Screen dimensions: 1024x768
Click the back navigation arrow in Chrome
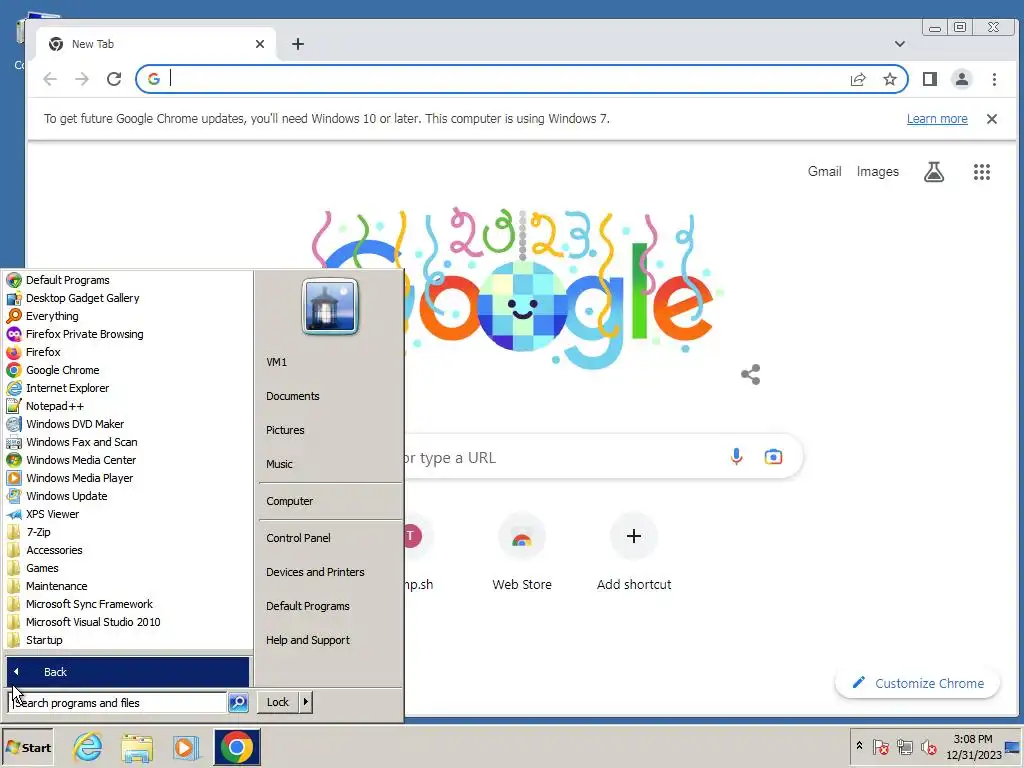pyautogui.click(x=50, y=79)
